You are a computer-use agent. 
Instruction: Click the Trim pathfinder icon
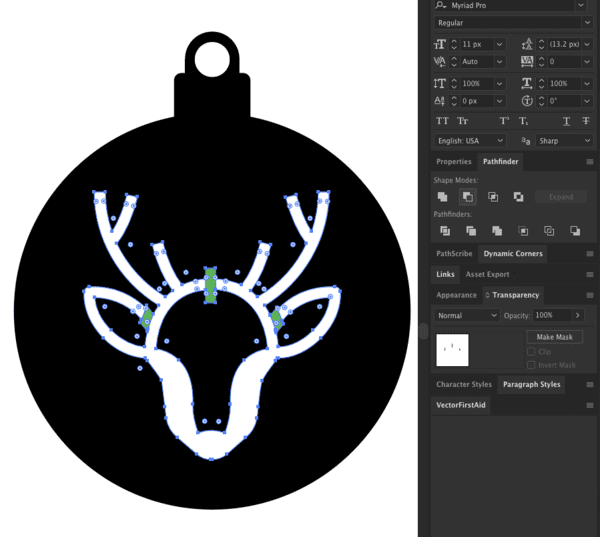471,231
